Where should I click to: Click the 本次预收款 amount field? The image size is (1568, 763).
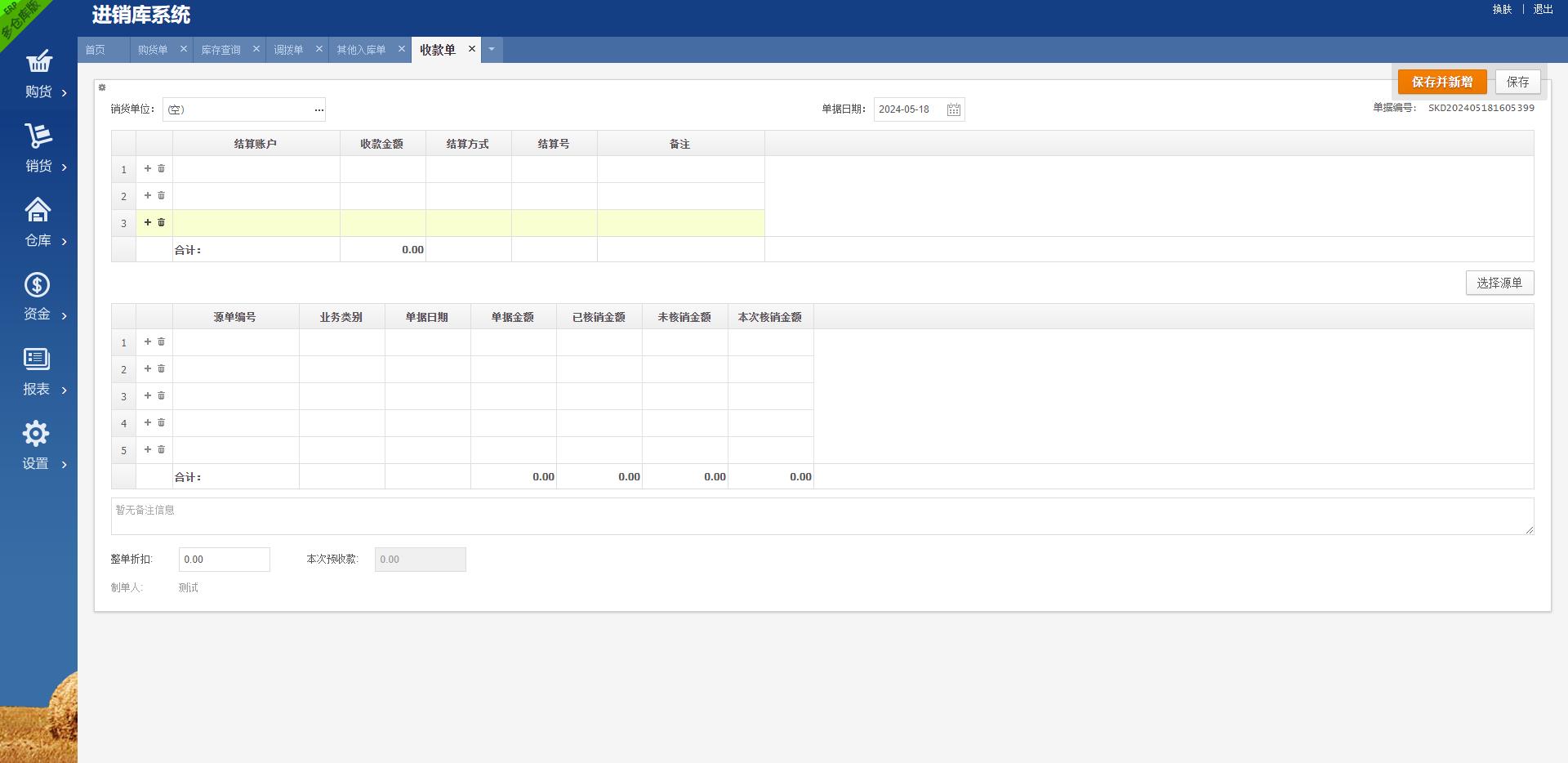[x=421, y=560]
